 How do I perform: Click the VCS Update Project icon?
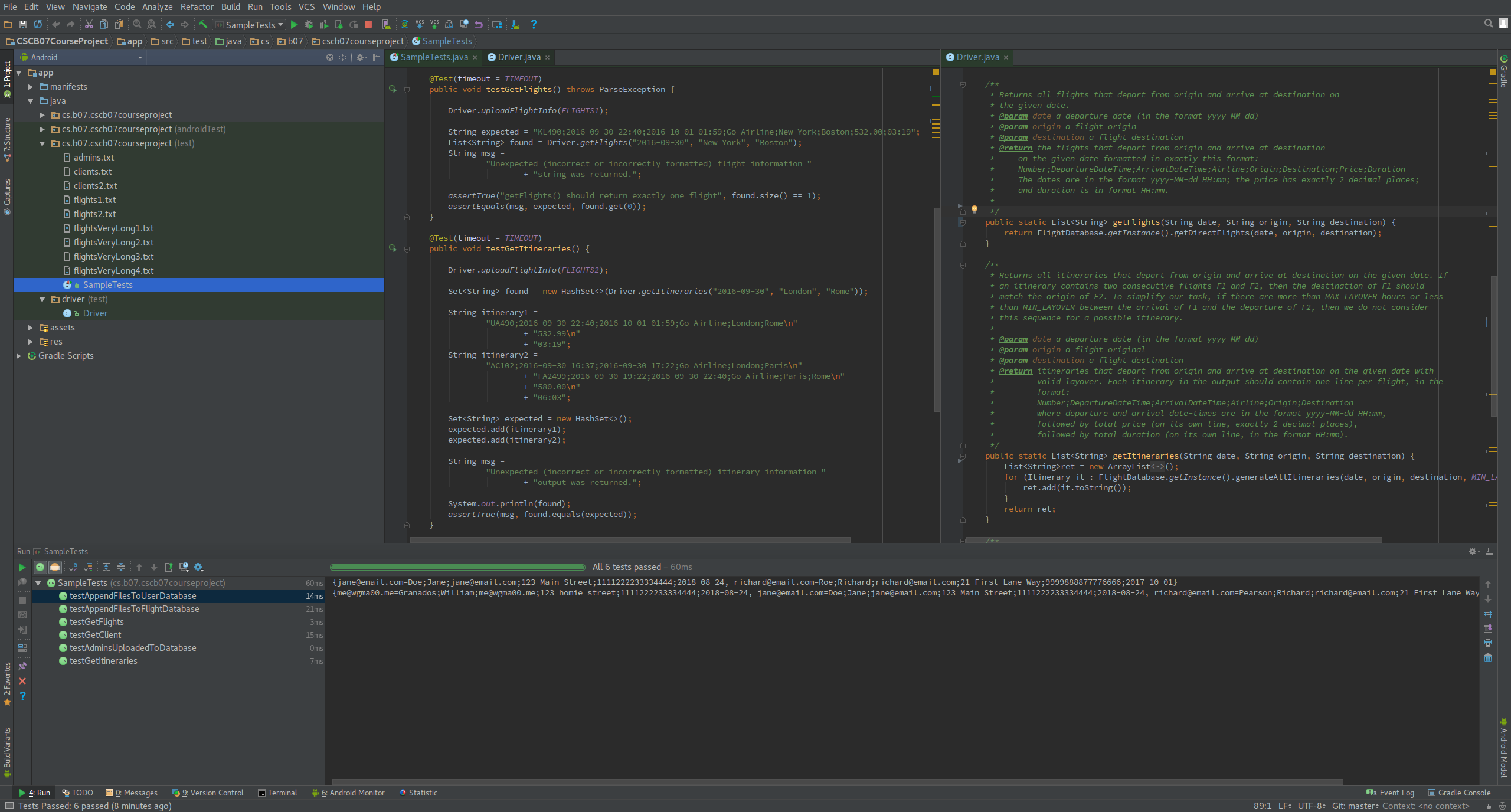coord(420,25)
